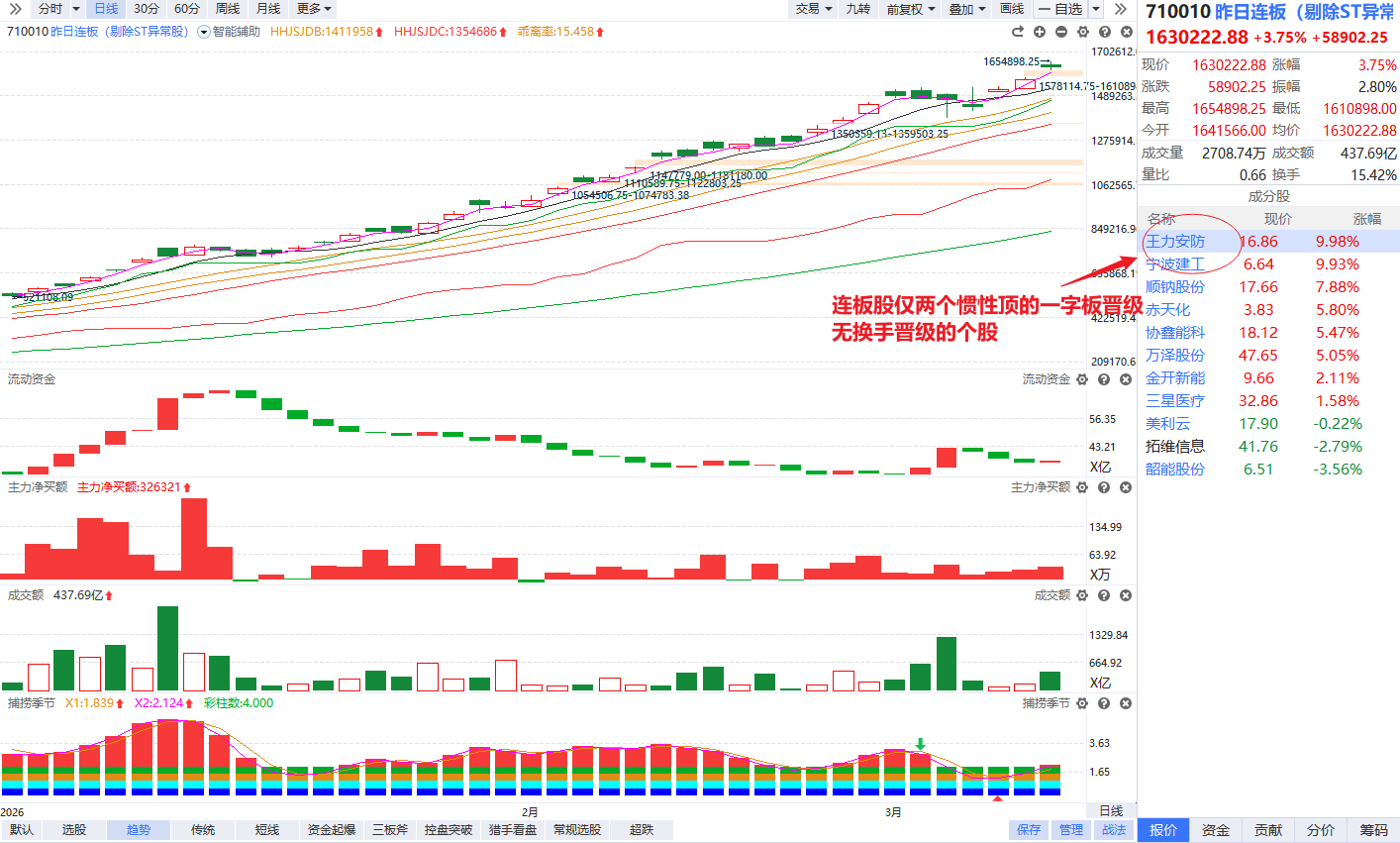Click the main chart help question icon
The image size is (1400, 843).
pyautogui.click(x=1105, y=32)
